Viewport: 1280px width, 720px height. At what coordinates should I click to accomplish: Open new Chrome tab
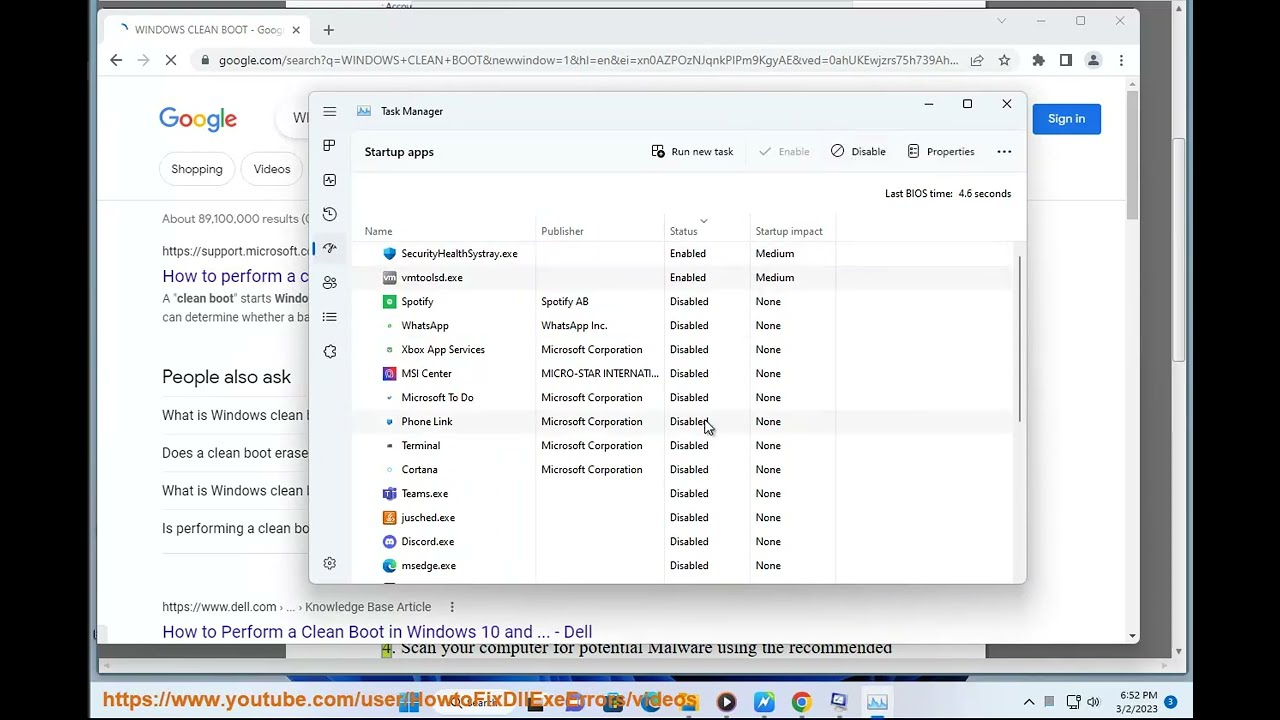point(328,30)
